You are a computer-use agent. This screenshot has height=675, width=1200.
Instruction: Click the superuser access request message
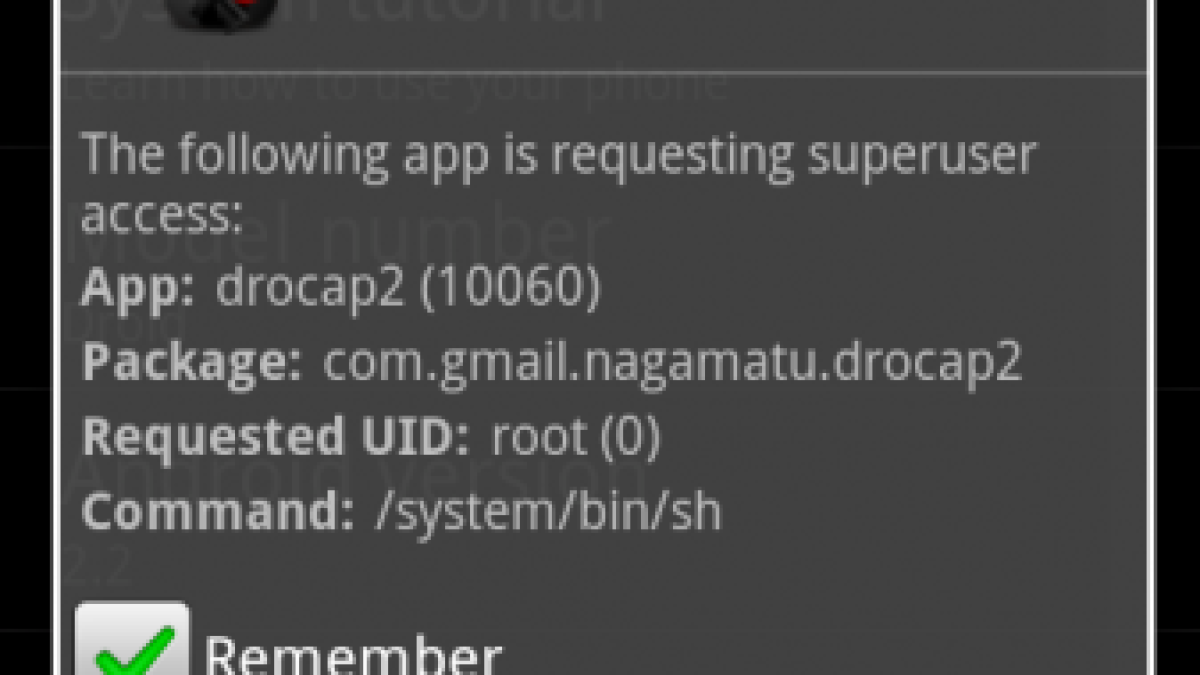[559, 183]
